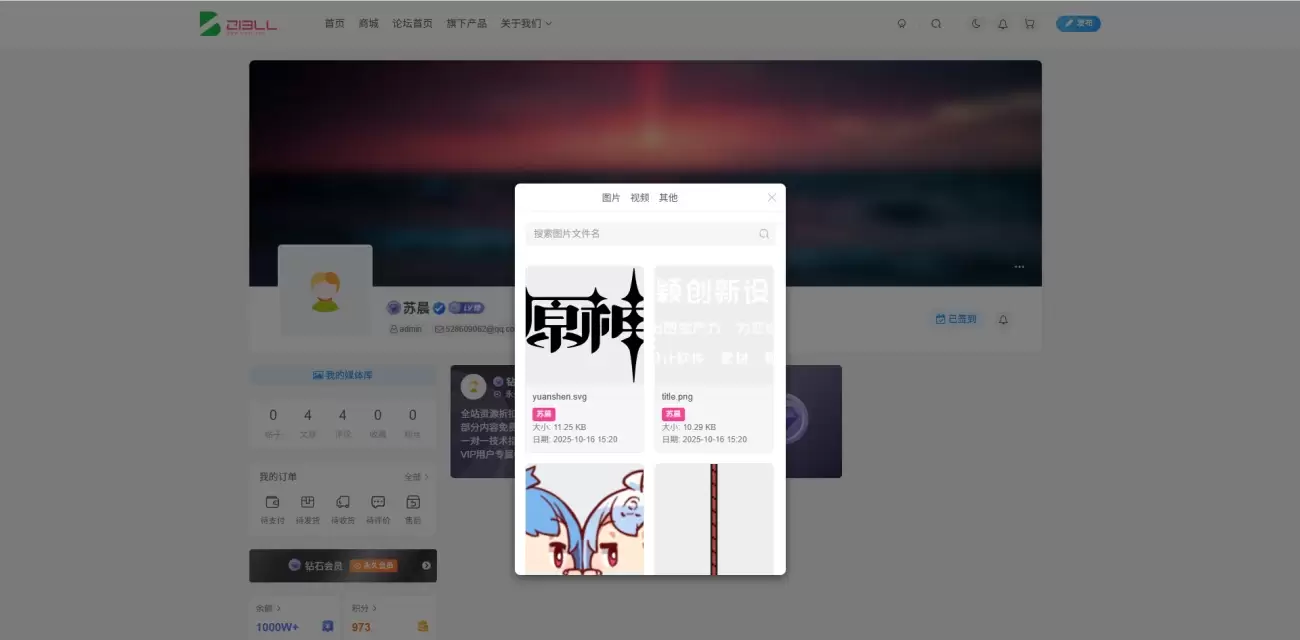Click the header search magnifier icon
Screen dimensions: 1300x640
tap(936, 24)
